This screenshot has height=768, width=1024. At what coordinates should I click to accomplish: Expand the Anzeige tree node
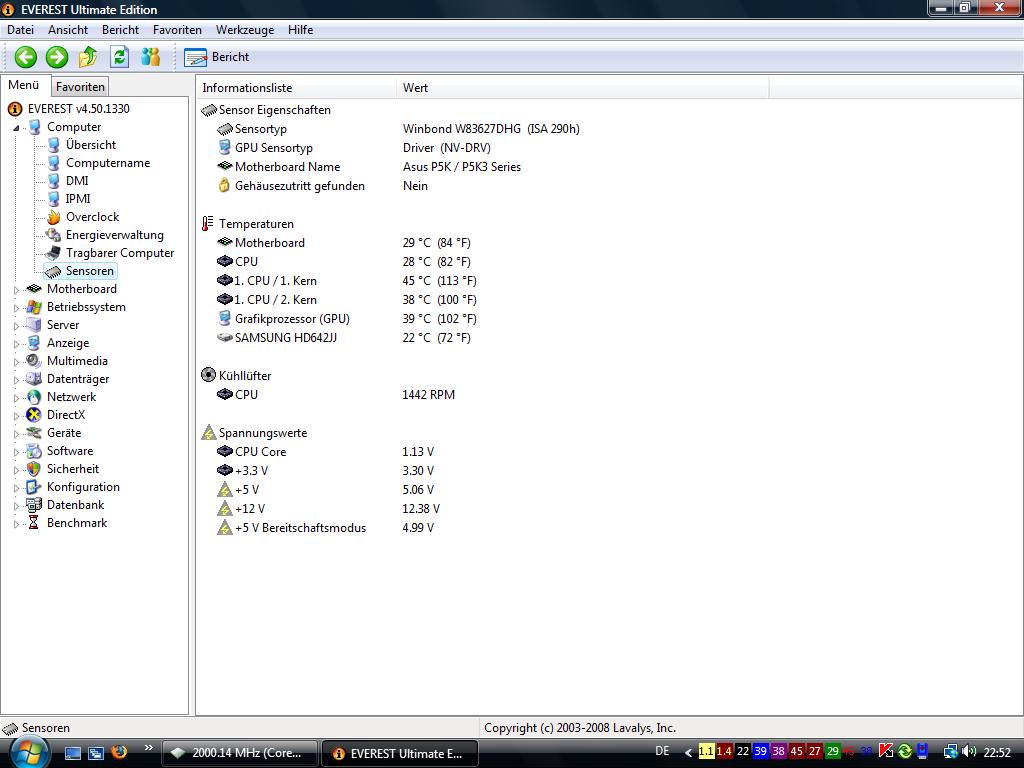pos(16,344)
